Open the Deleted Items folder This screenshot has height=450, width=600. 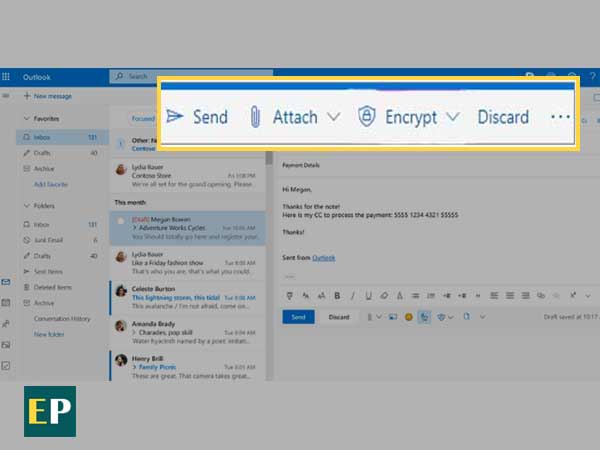tap(62, 287)
